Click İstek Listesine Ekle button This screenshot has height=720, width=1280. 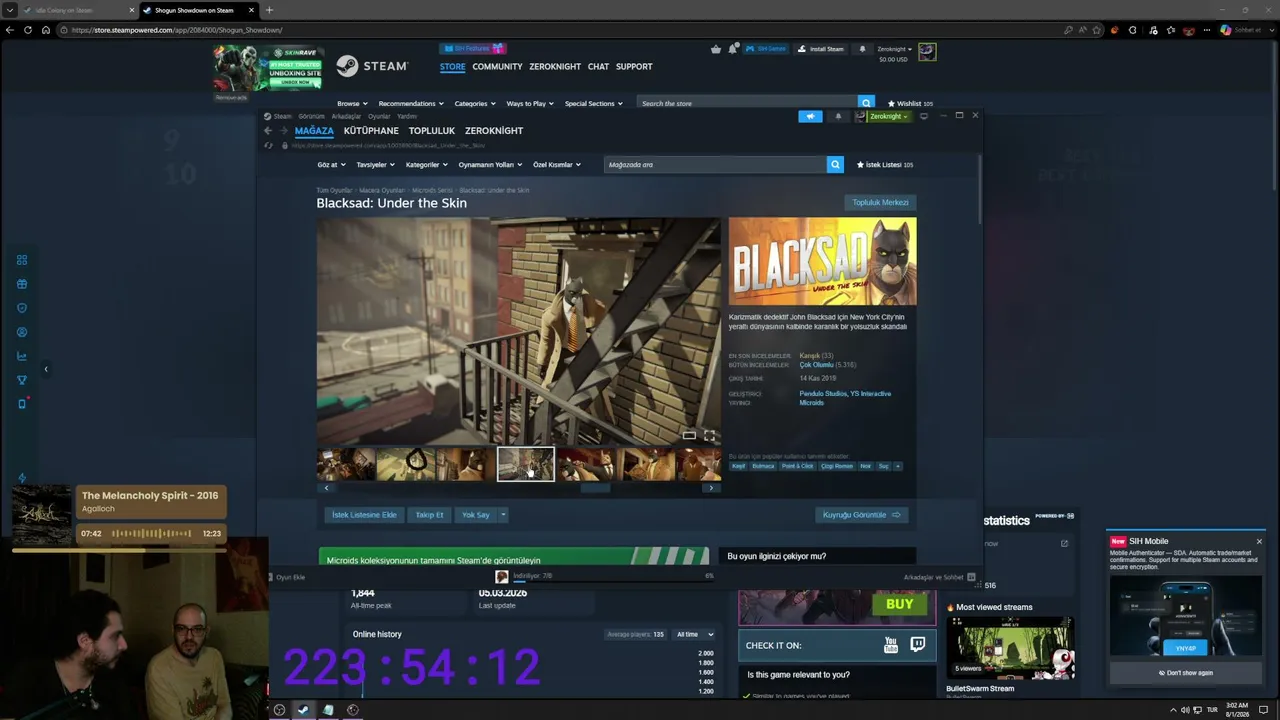[364, 515]
